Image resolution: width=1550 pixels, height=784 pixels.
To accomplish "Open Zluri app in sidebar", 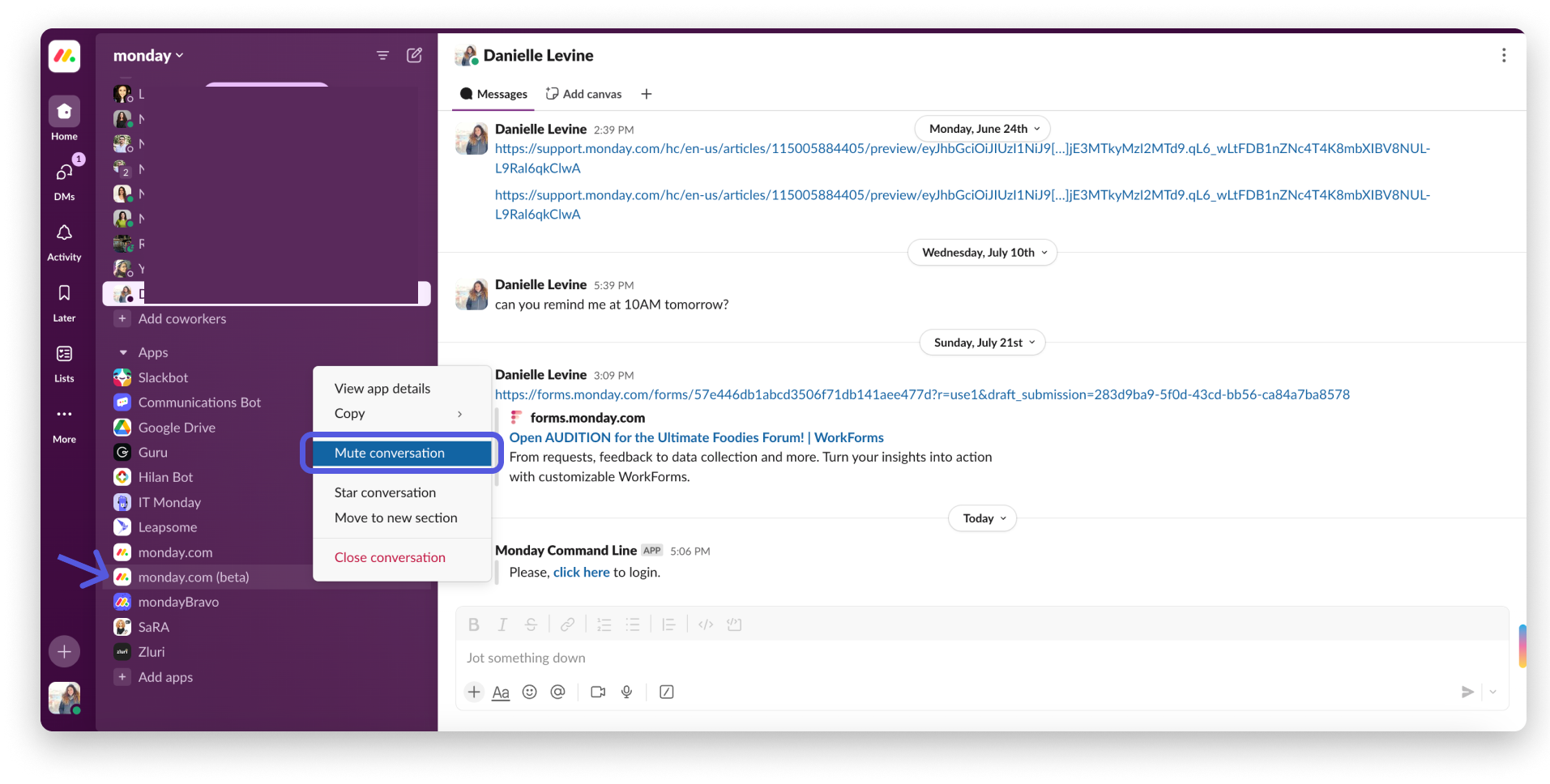I will [x=152, y=652].
